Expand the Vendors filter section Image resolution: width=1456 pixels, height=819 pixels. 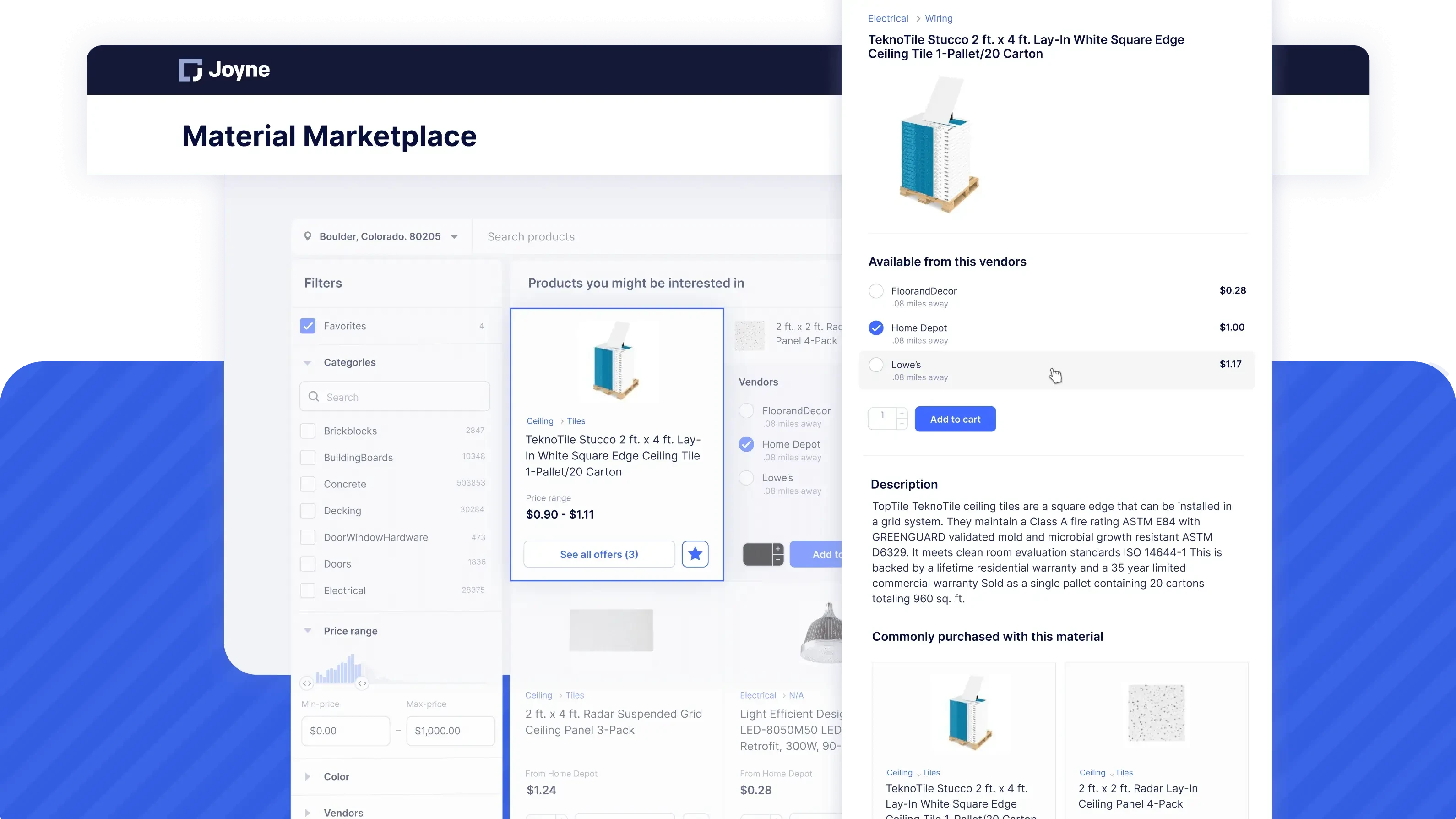pyautogui.click(x=308, y=813)
